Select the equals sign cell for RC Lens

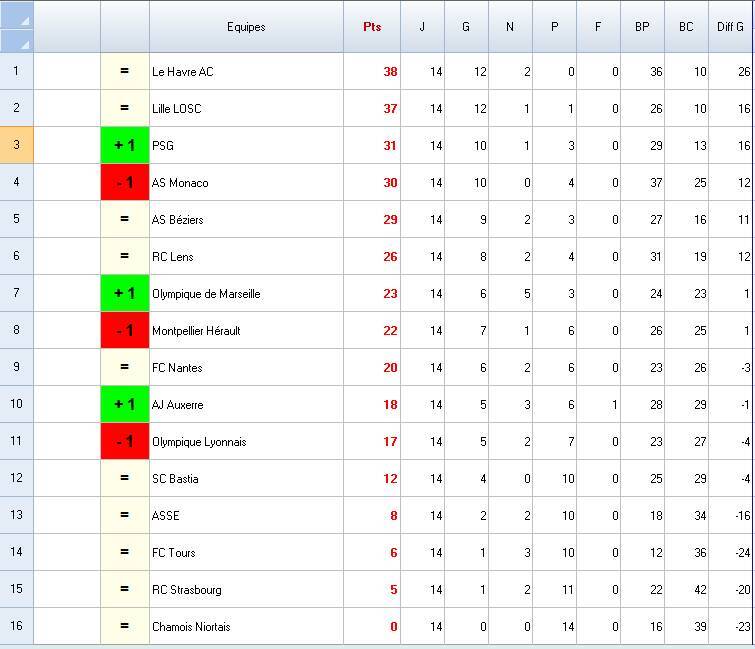[x=125, y=257]
